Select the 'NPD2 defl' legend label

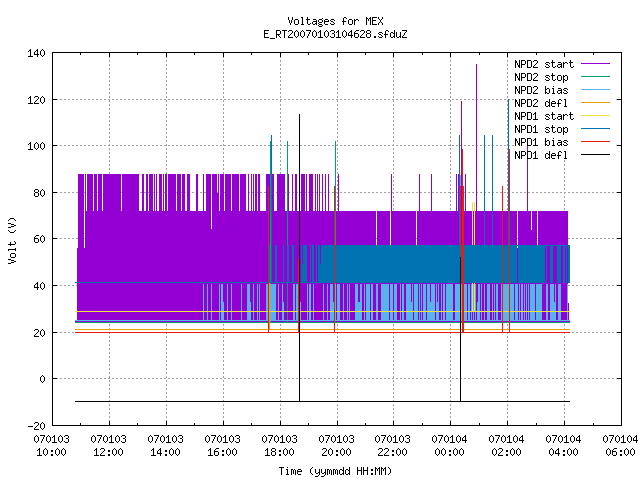point(541,103)
